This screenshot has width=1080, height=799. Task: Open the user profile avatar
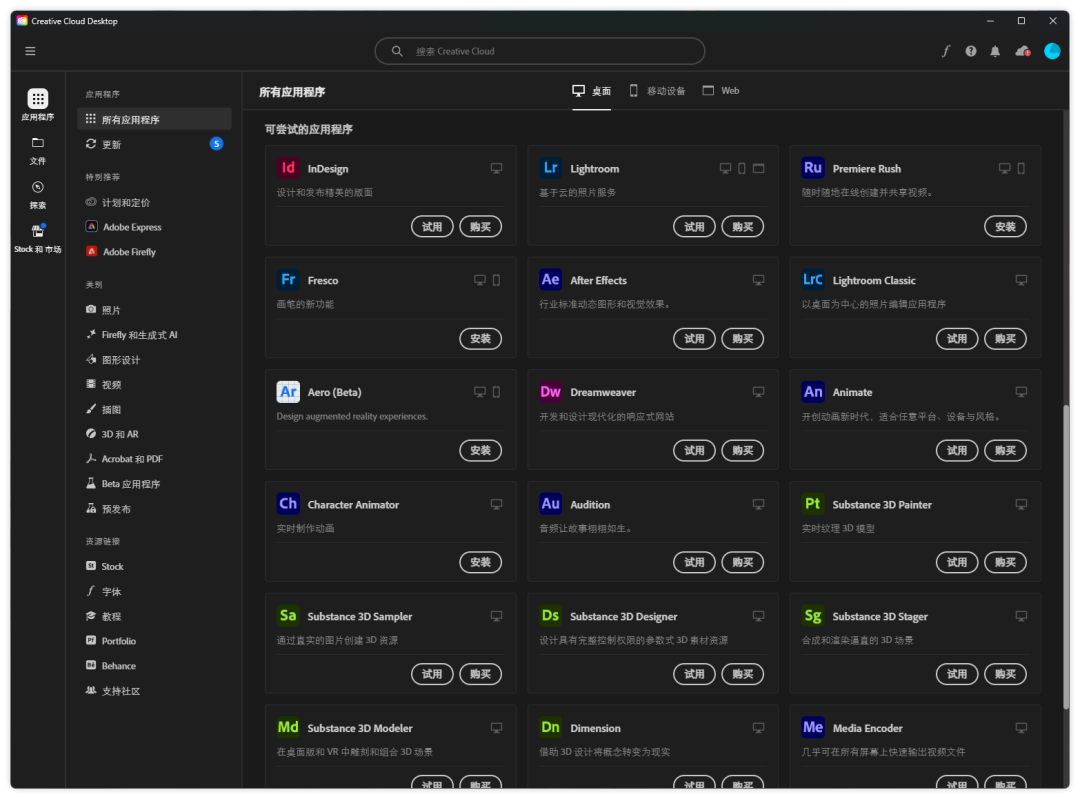(x=1052, y=51)
